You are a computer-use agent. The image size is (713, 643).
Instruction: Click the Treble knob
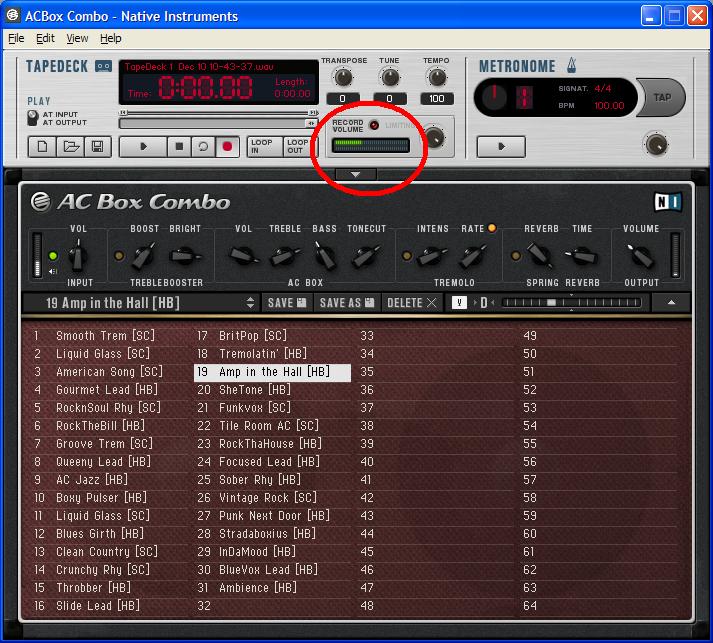[284, 256]
